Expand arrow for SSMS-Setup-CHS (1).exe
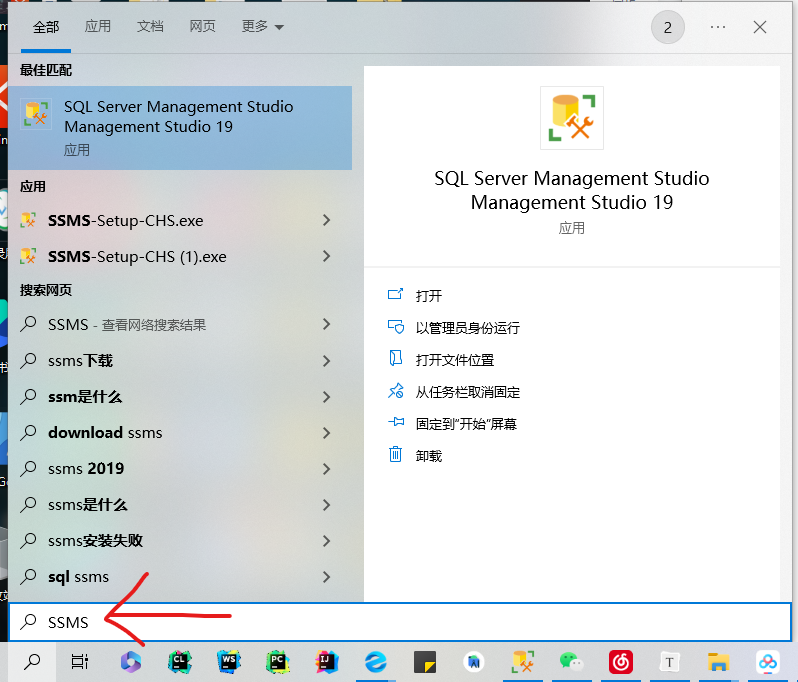This screenshot has height=682, width=798. pyautogui.click(x=327, y=257)
